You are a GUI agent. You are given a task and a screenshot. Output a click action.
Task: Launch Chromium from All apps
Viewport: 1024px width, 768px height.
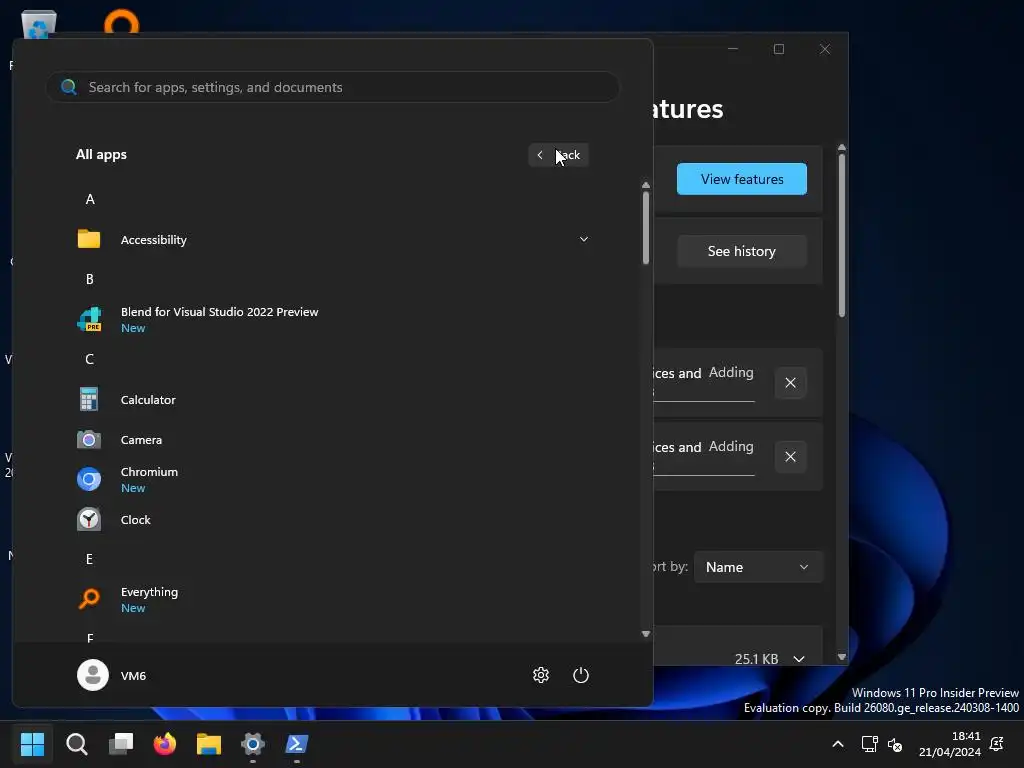pos(333,479)
